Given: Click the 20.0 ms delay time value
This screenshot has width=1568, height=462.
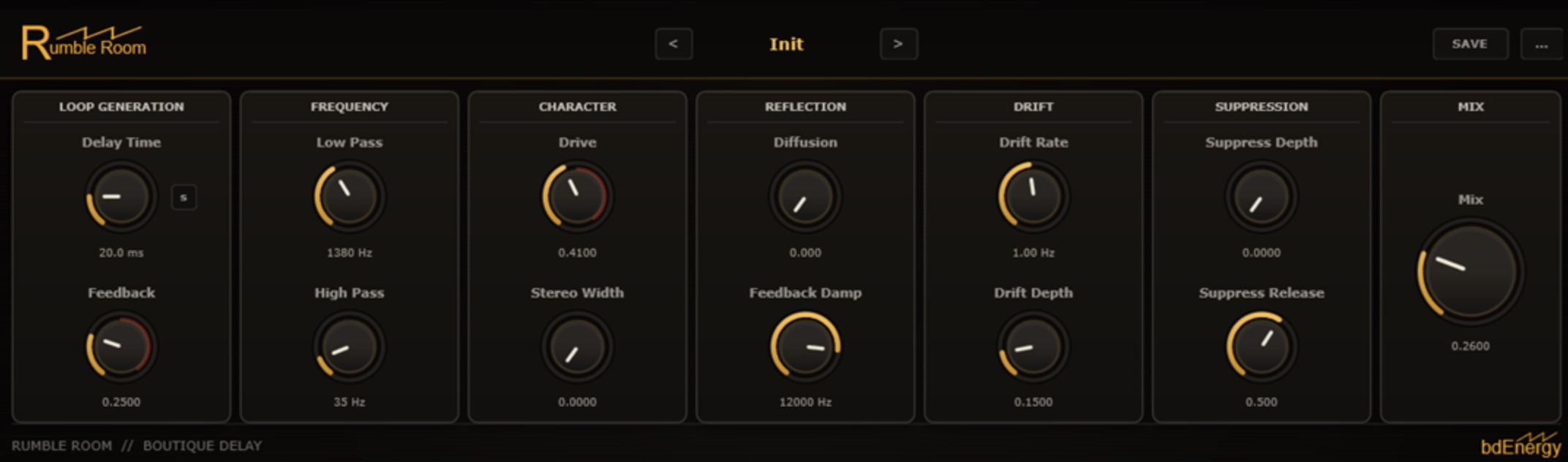Looking at the screenshot, I should click(x=121, y=253).
